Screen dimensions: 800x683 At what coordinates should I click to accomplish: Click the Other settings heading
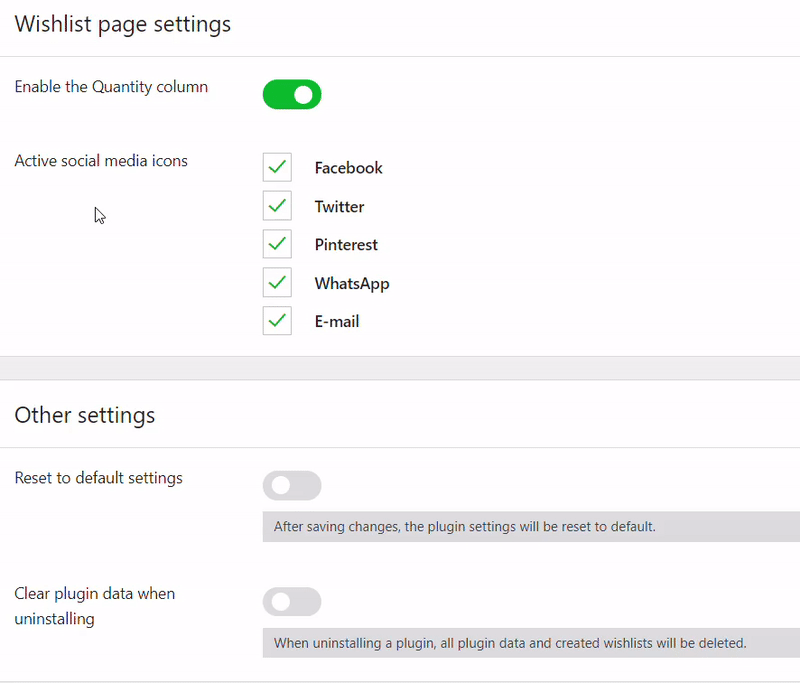click(x=85, y=415)
